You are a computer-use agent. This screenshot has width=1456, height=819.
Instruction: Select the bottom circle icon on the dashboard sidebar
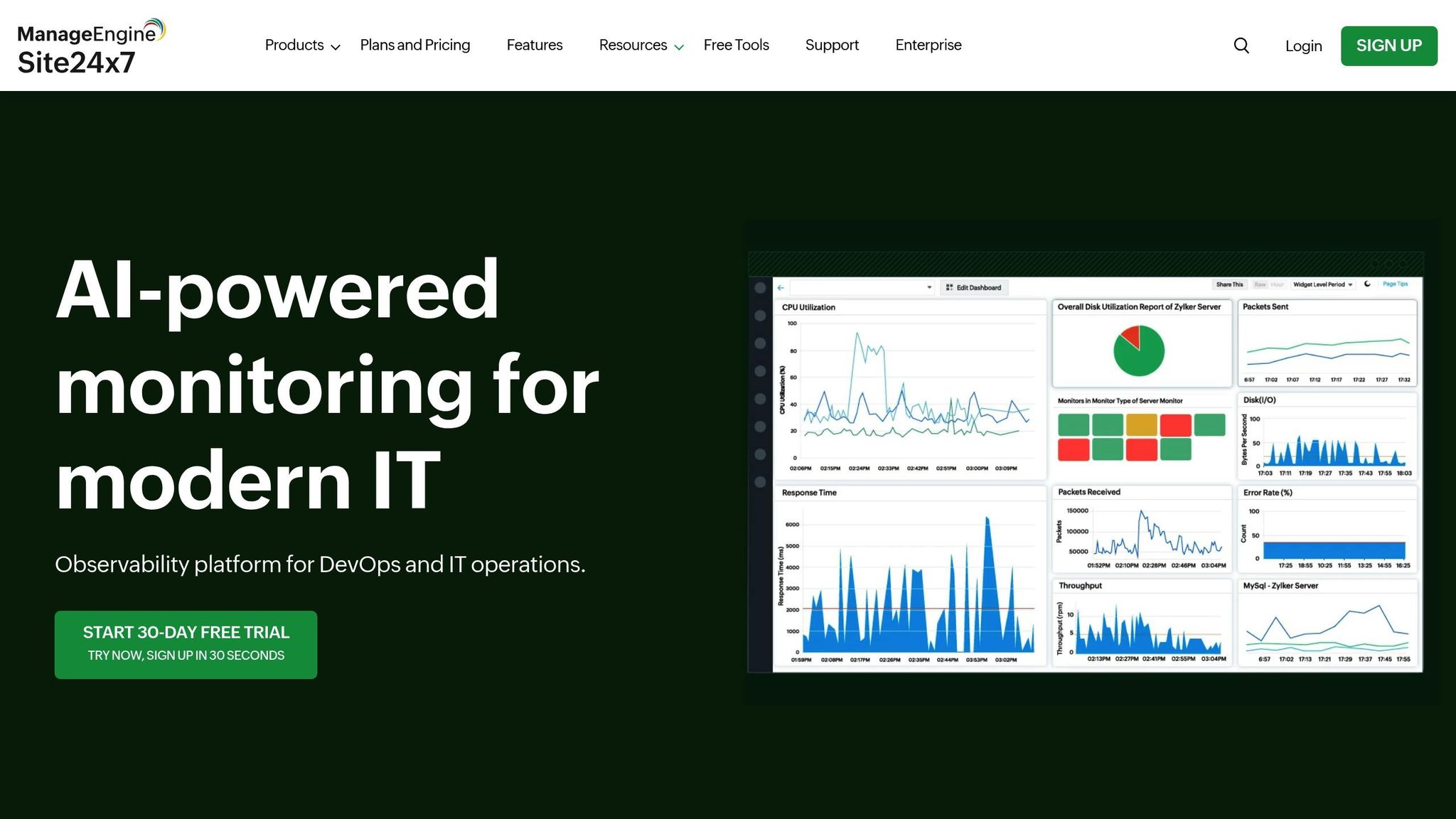coord(761,483)
